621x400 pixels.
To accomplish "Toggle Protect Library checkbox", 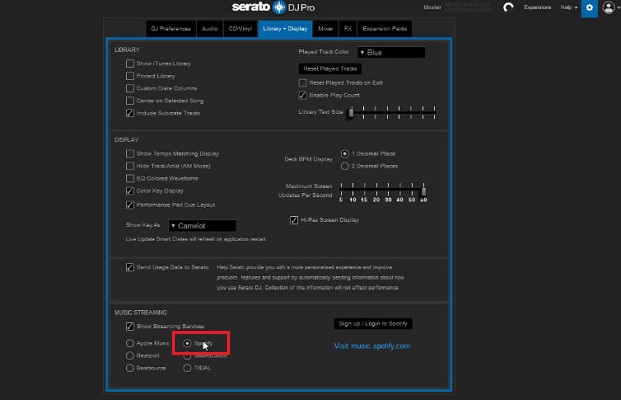I will pyautogui.click(x=130, y=76).
